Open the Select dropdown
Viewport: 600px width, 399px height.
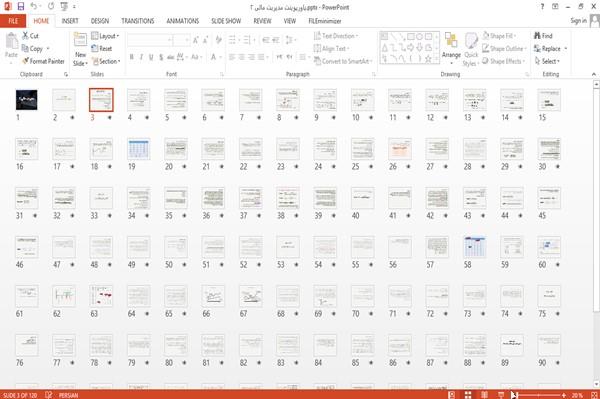[x=548, y=61]
